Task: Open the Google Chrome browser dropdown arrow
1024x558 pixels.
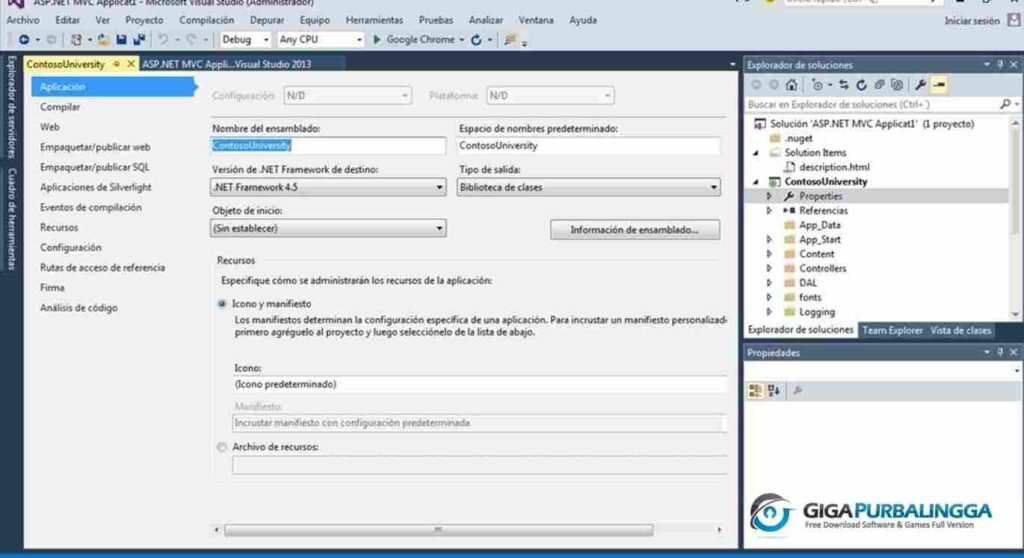Action: pyautogui.click(x=462, y=40)
